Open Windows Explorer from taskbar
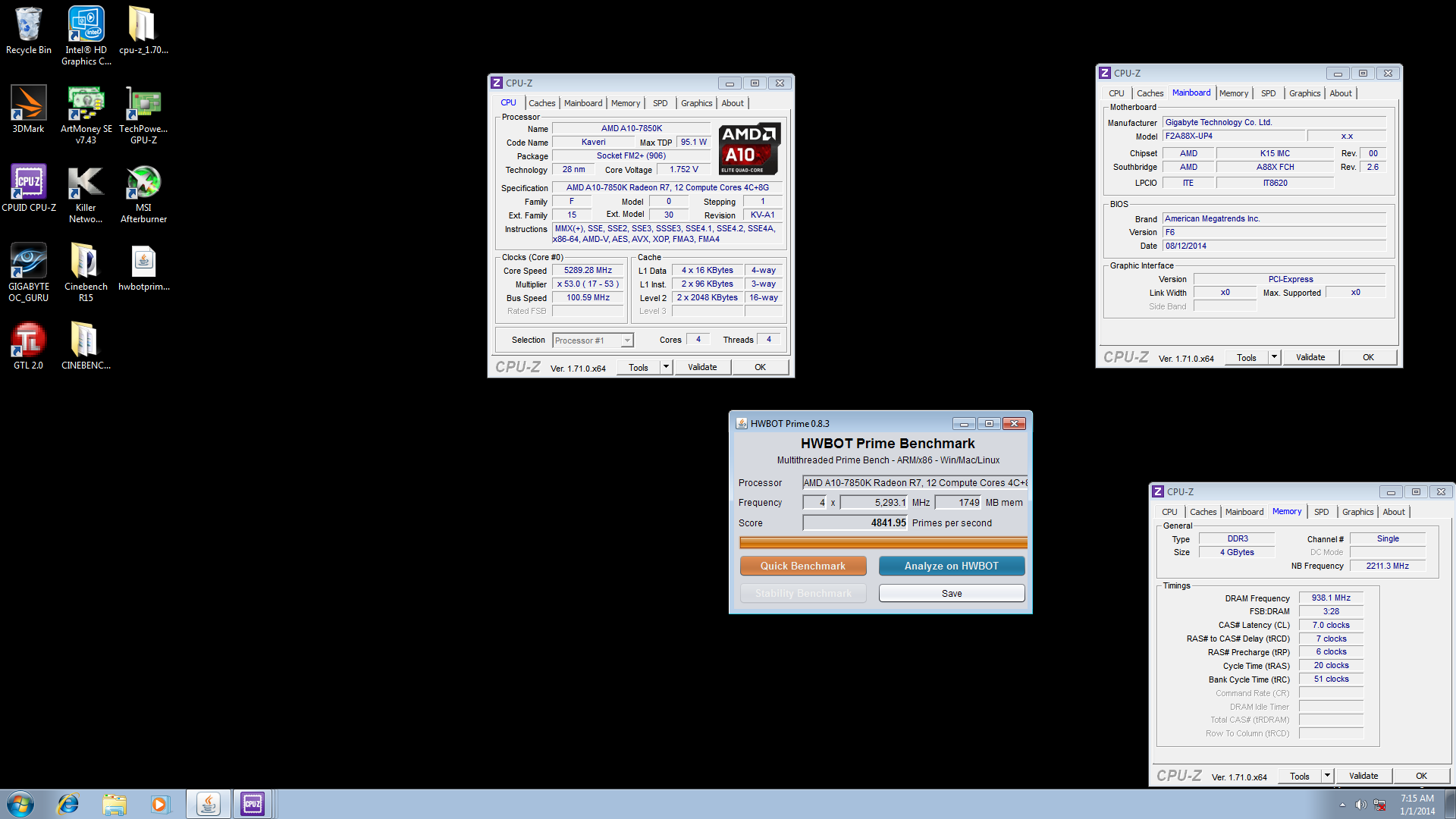 tap(115, 804)
